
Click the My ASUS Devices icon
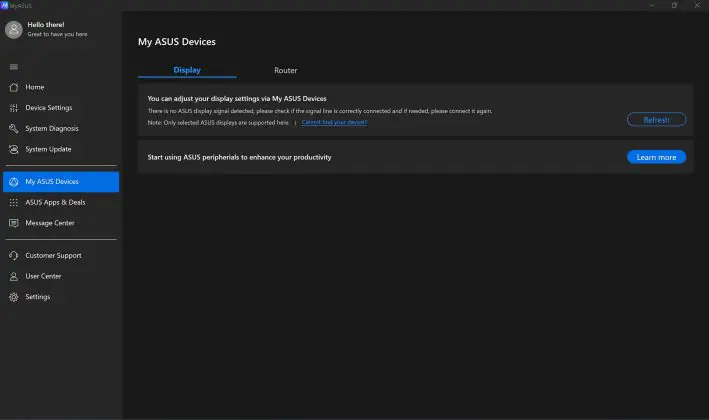pos(14,182)
